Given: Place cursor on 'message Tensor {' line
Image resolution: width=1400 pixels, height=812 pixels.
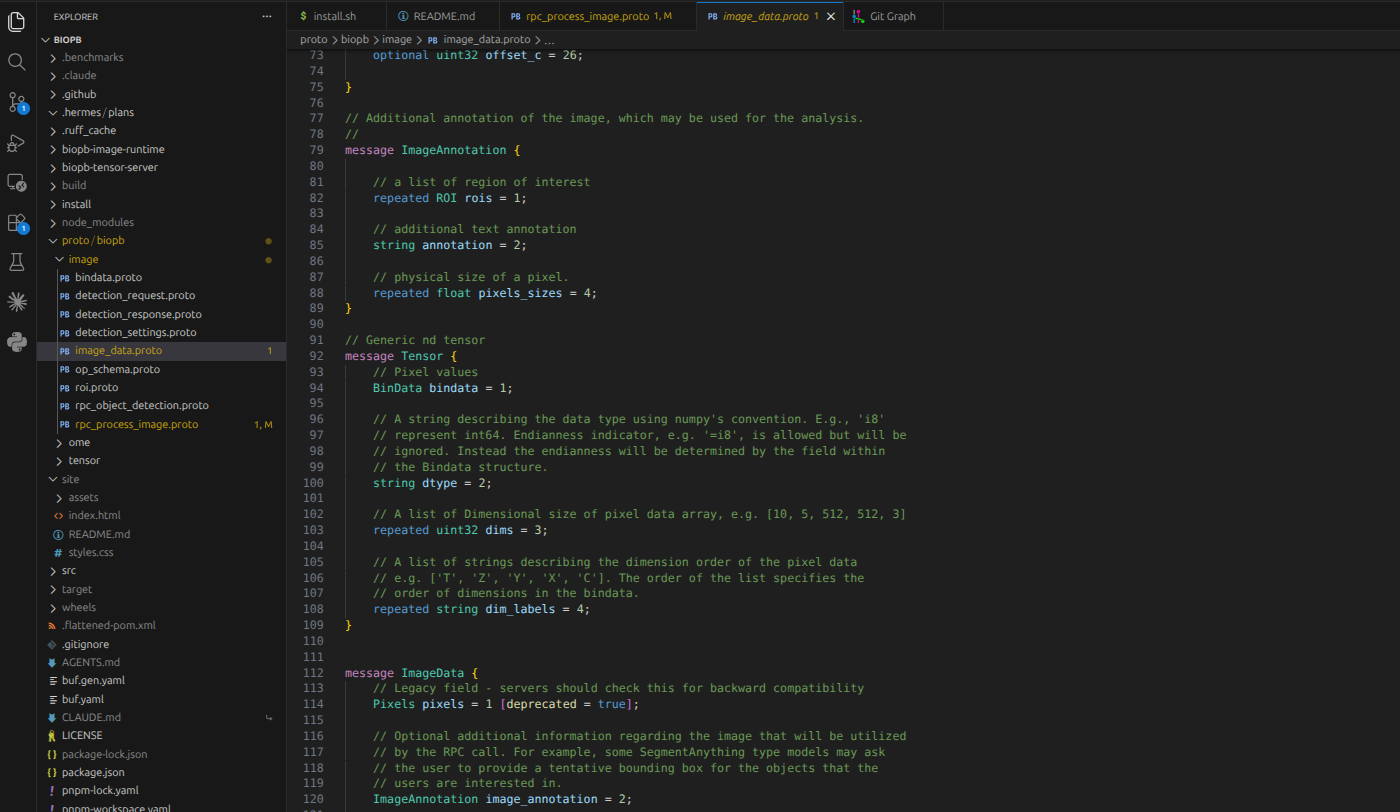Looking at the screenshot, I should point(400,356).
